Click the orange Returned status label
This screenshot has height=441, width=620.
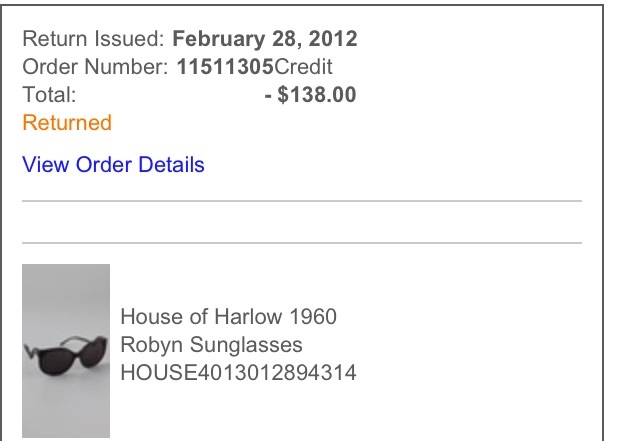click(67, 122)
